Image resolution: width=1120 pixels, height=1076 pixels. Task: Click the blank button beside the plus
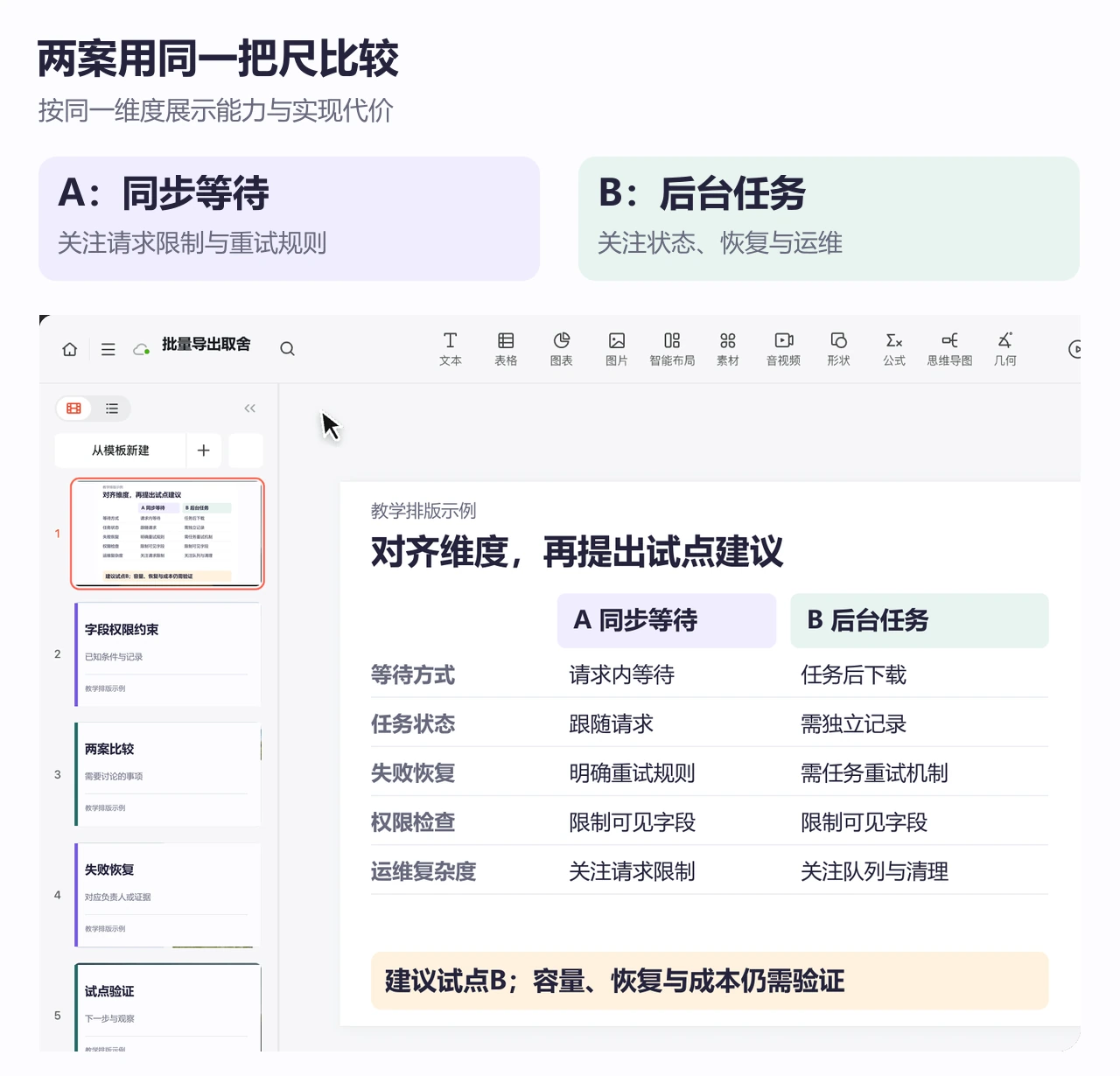click(246, 451)
